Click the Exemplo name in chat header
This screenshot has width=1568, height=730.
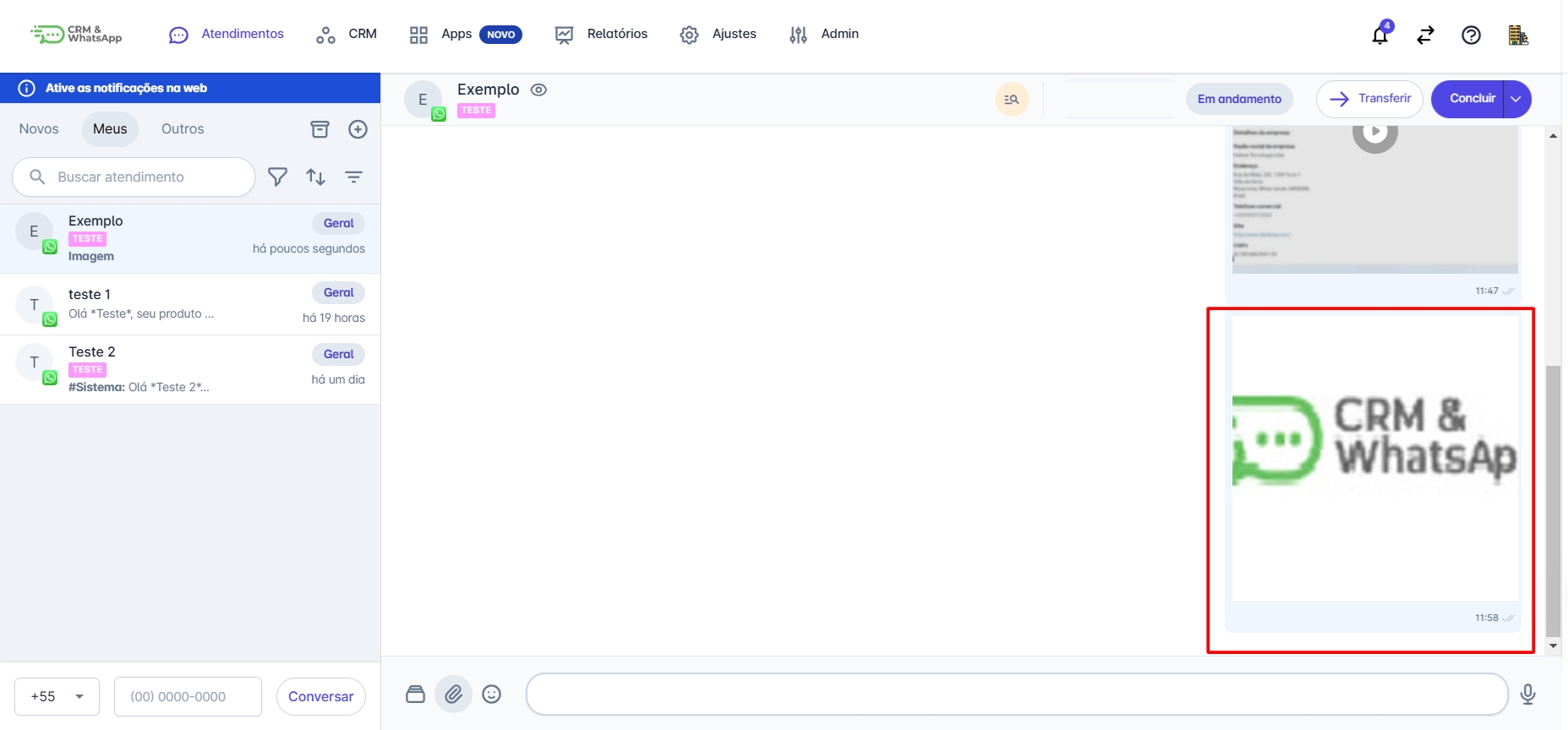(489, 90)
